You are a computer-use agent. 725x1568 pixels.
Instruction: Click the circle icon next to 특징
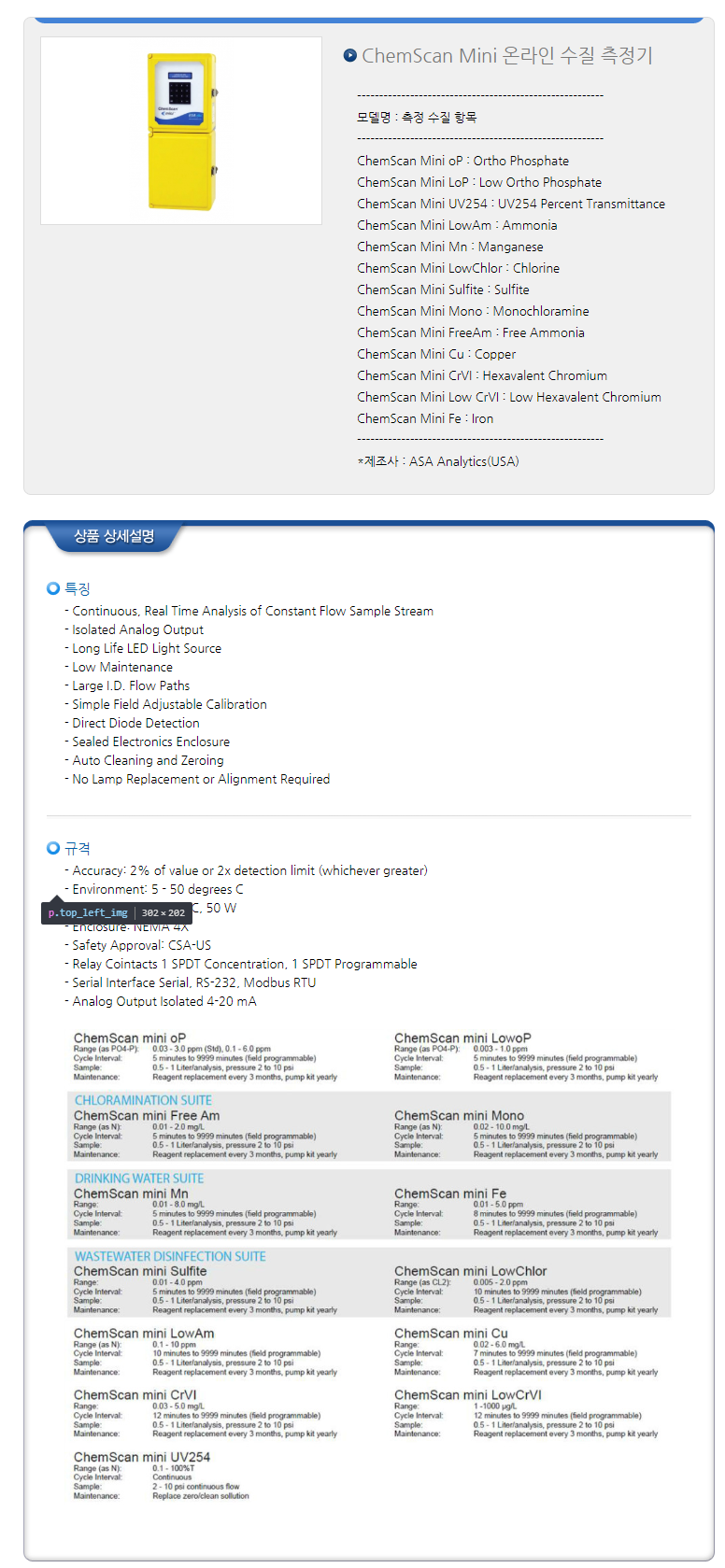point(53,588)
